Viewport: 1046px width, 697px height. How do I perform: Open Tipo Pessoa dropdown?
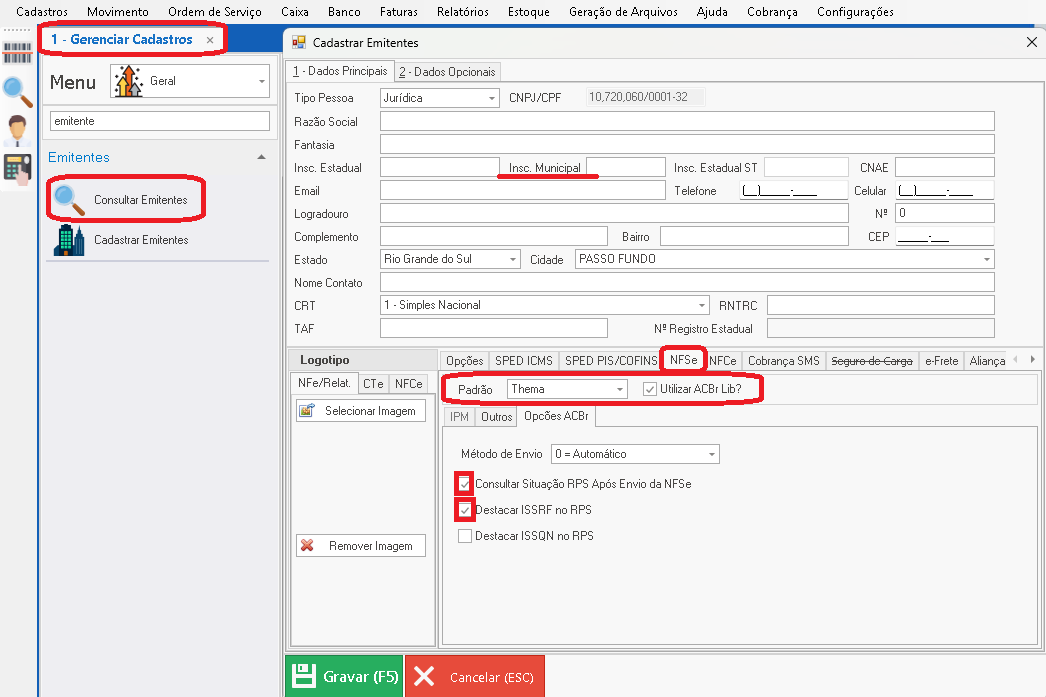(x=492, y=98)
